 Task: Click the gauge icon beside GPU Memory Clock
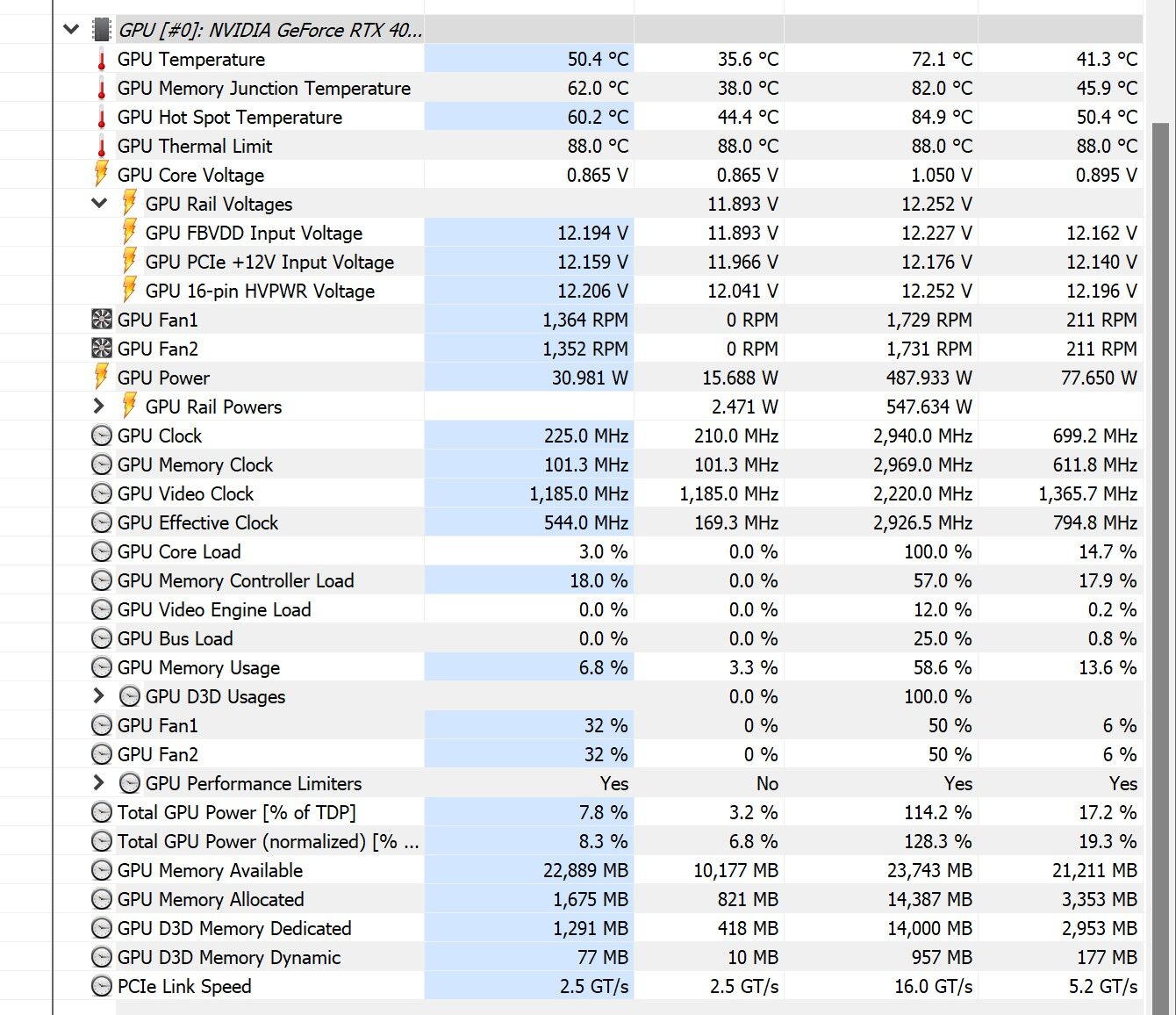pyautogui.click(x=102, y=464)
